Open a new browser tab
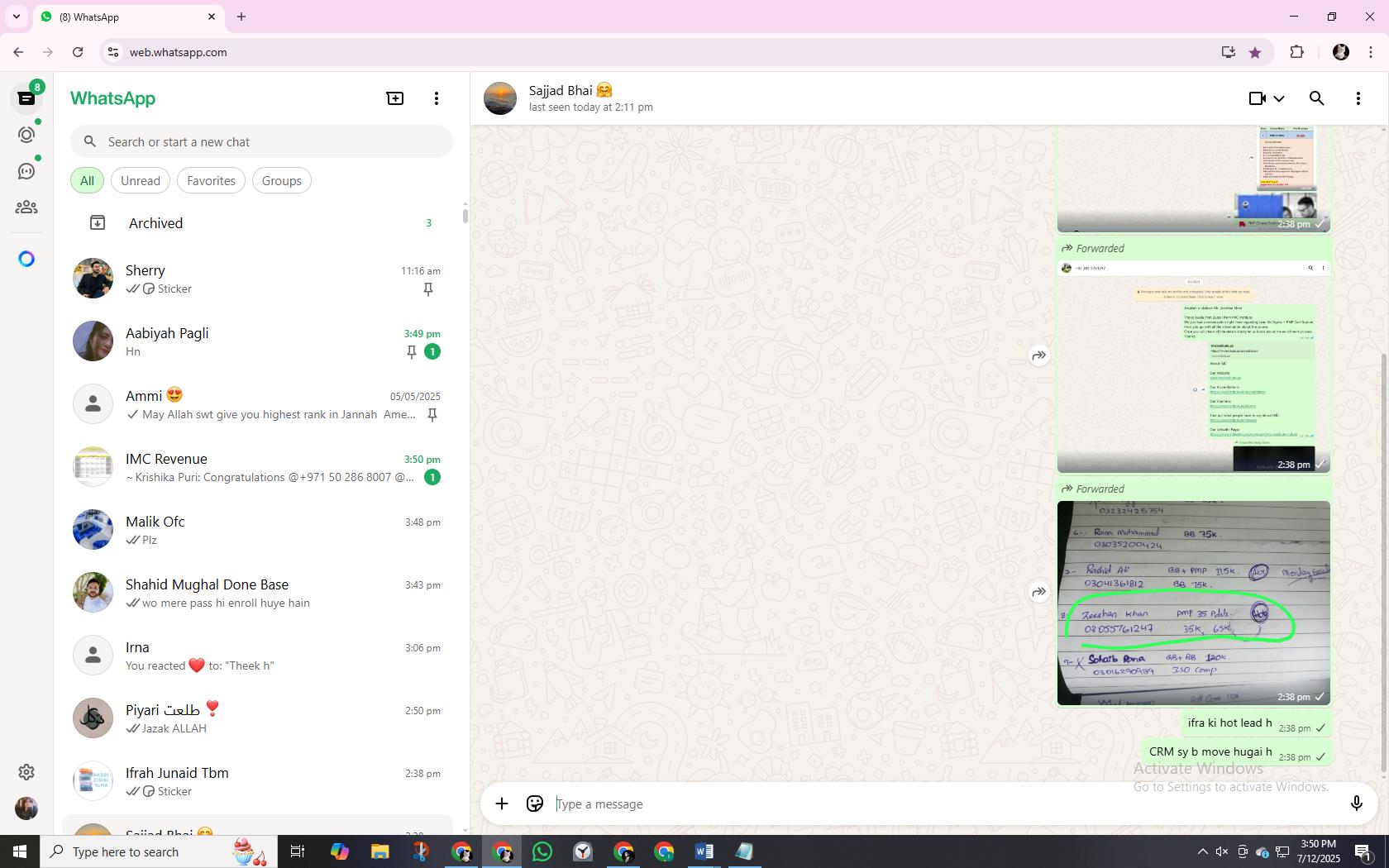 tap(241, 17)
